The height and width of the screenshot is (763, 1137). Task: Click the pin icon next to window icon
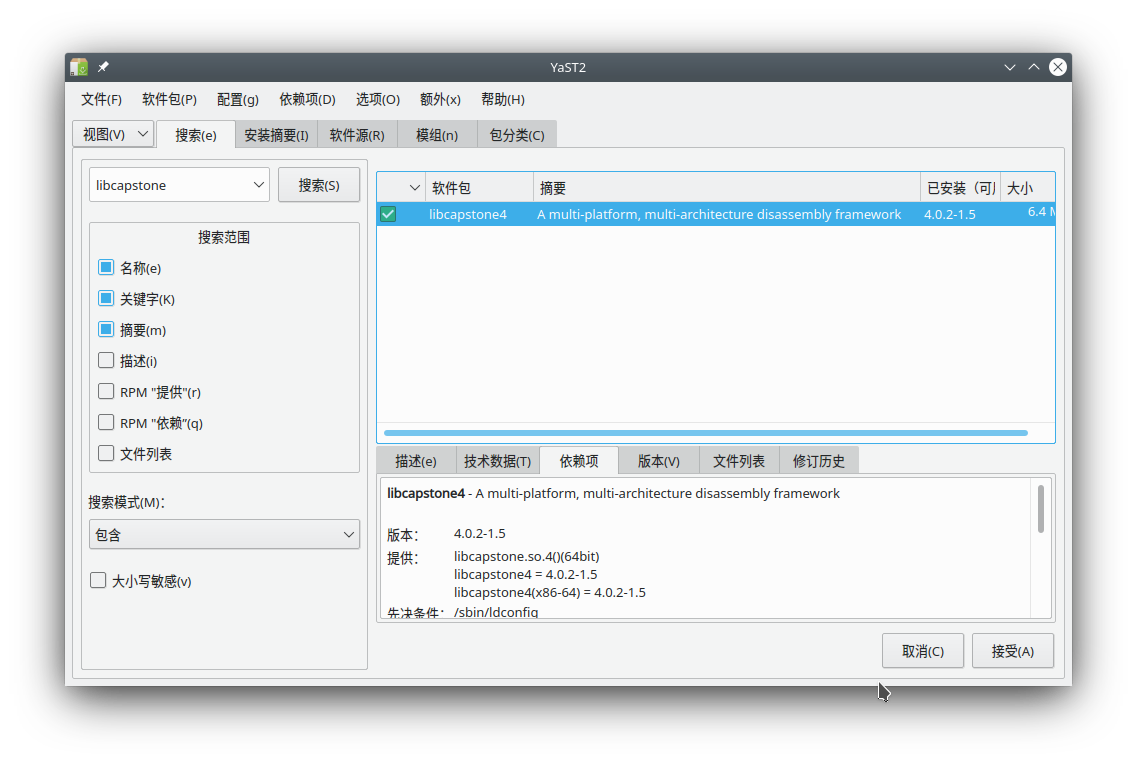click(x=101, y=67)
